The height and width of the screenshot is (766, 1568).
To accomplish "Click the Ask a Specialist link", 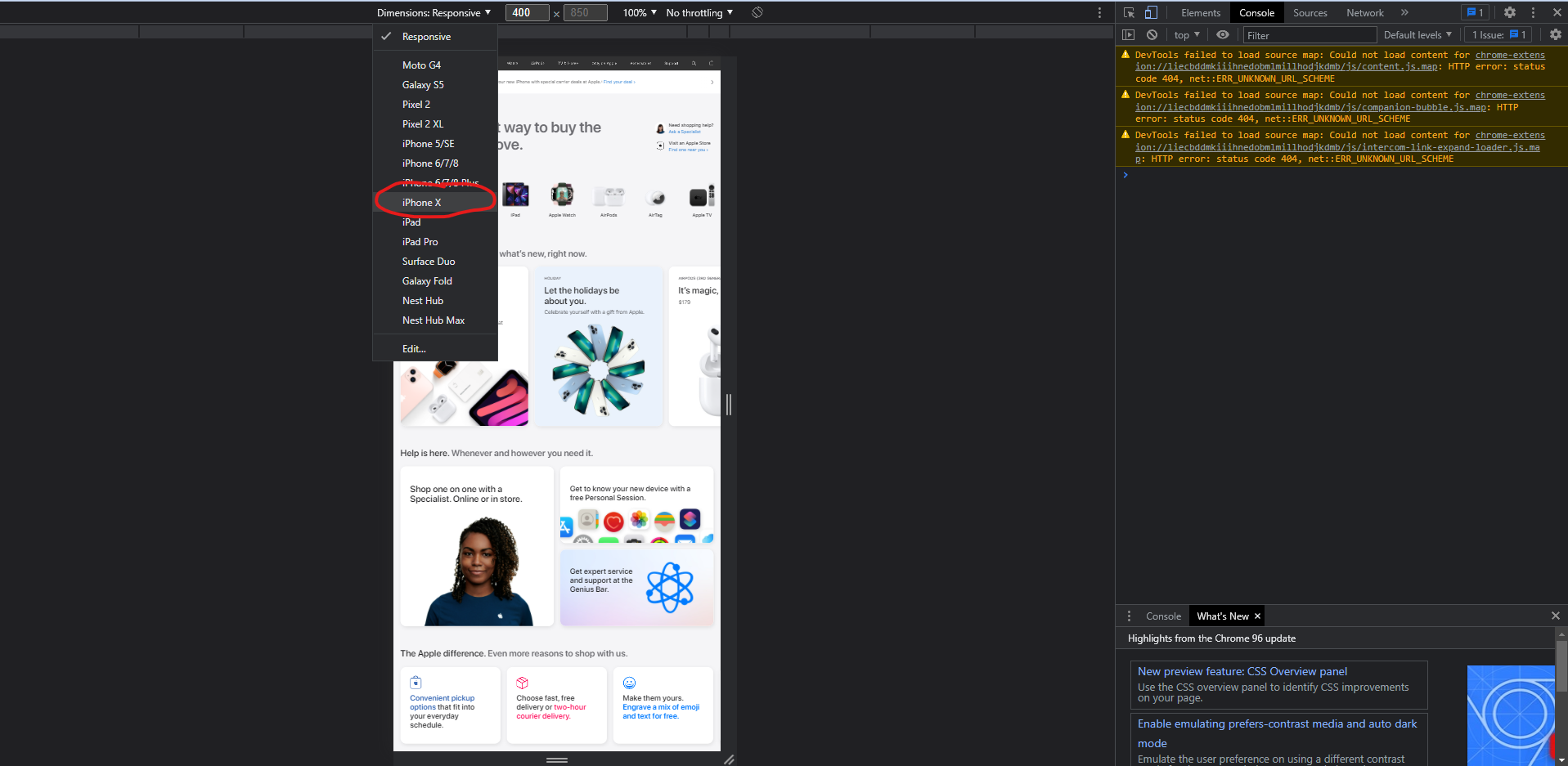I will 685,132.
